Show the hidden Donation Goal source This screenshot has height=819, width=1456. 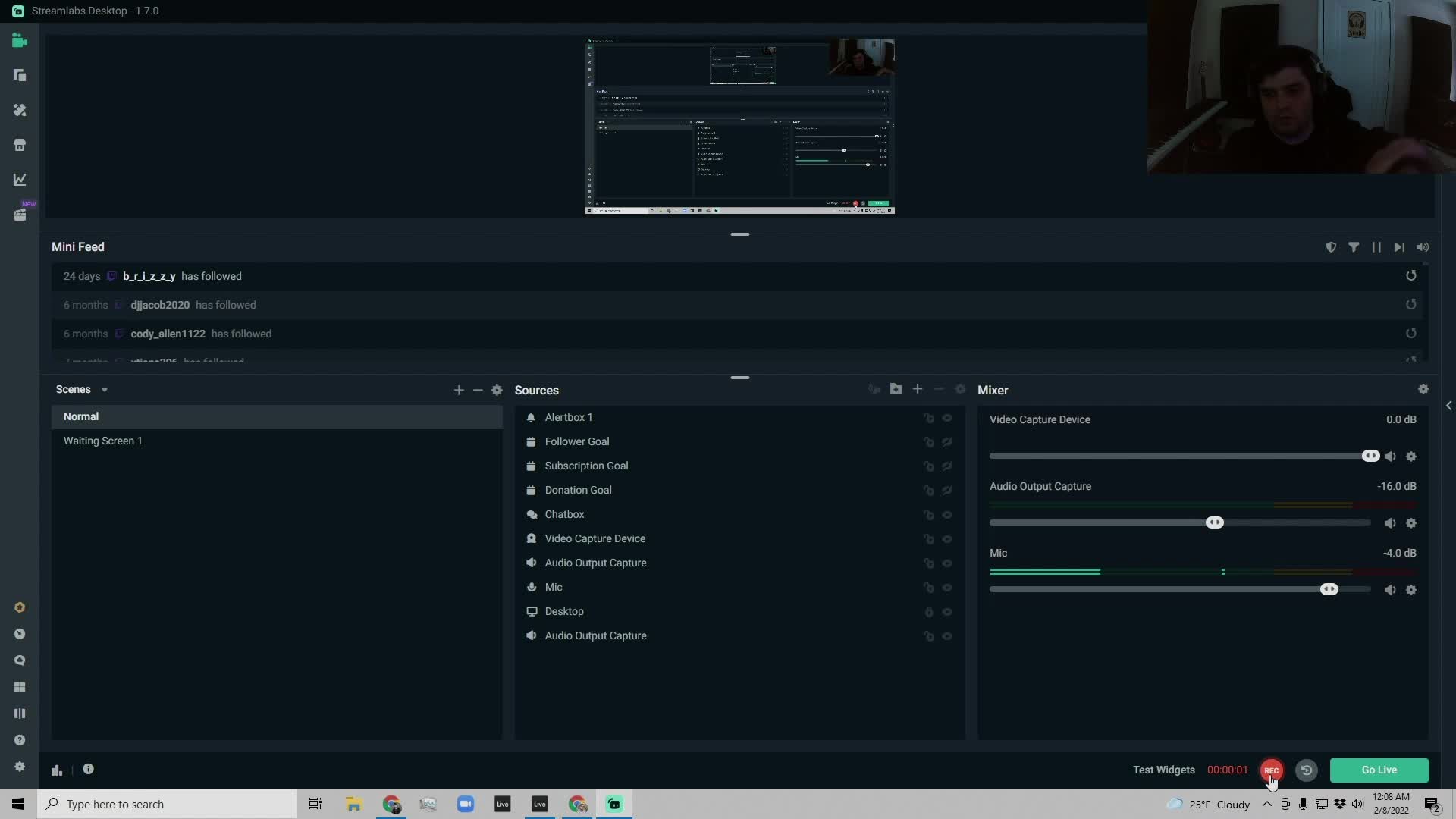pos(947,491)
